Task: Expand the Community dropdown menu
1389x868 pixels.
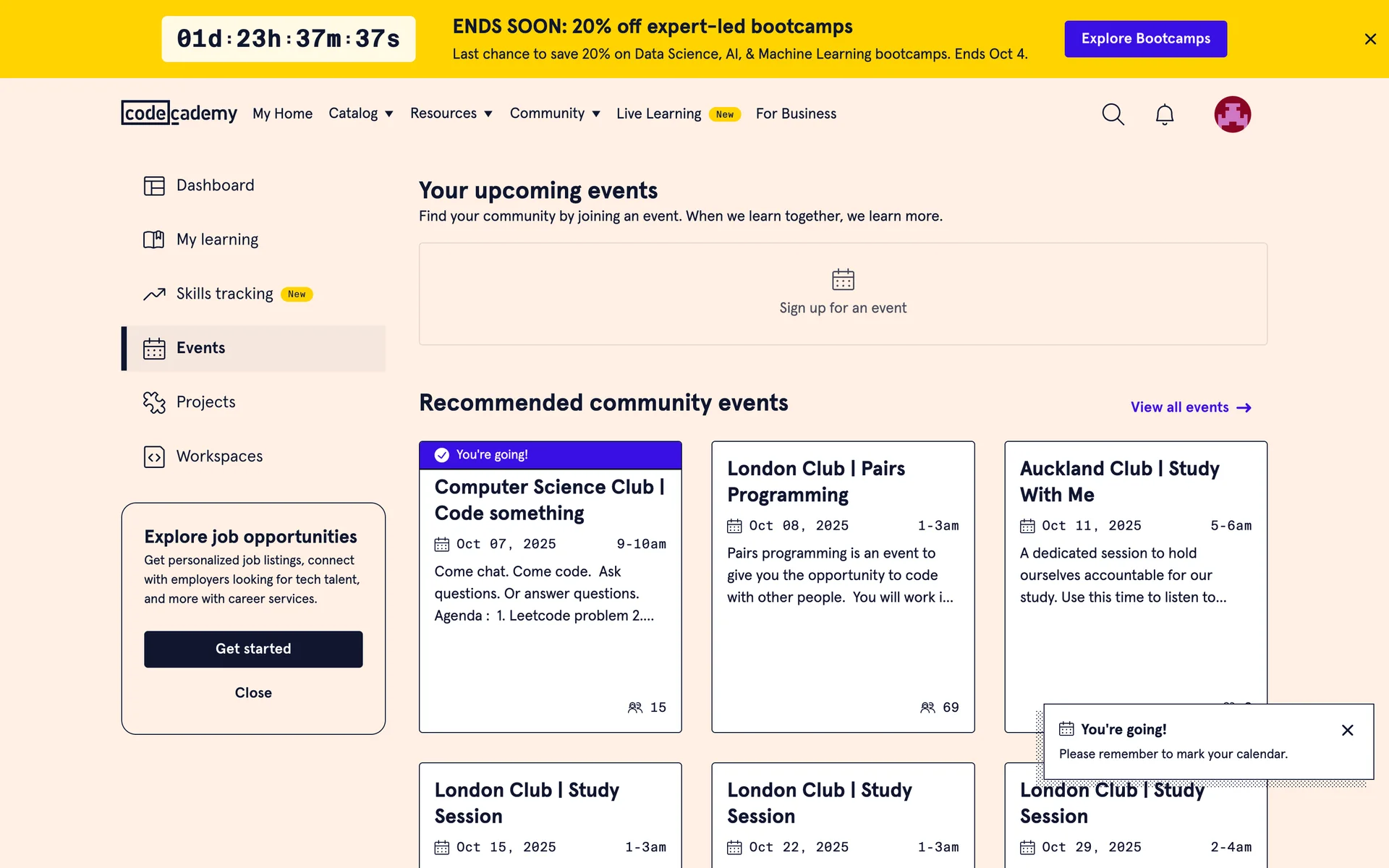Action: pos(554,114)
